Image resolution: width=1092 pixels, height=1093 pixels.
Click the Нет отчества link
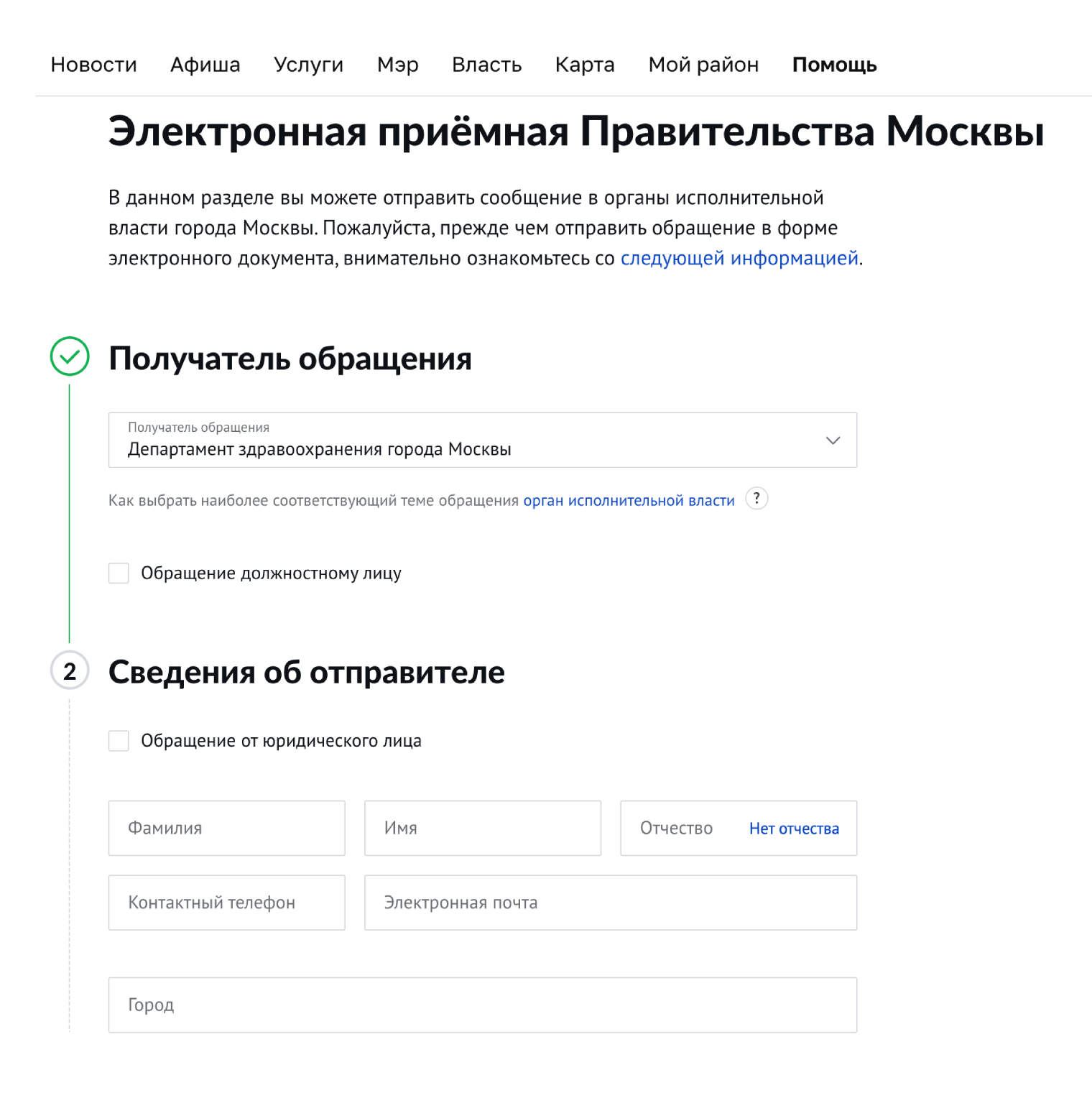794,829
